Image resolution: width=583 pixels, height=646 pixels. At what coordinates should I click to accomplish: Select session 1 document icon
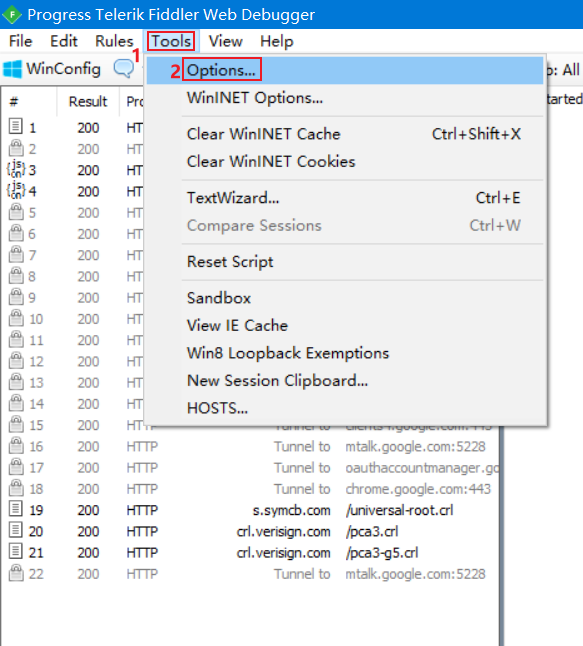pyautogui.click(x=16, y=126)
